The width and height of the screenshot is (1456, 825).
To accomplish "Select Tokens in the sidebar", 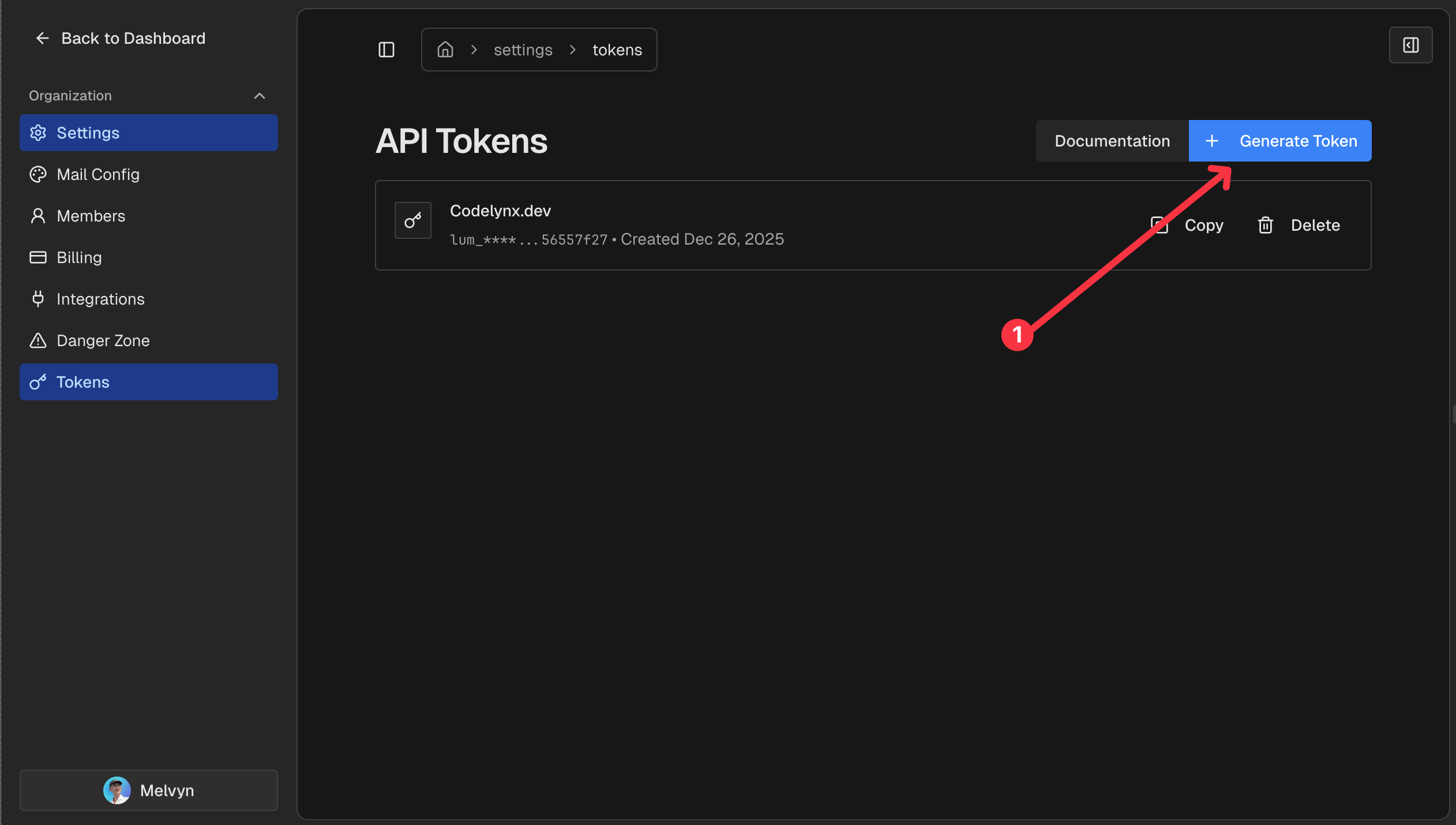I will [x=82, y=382].
